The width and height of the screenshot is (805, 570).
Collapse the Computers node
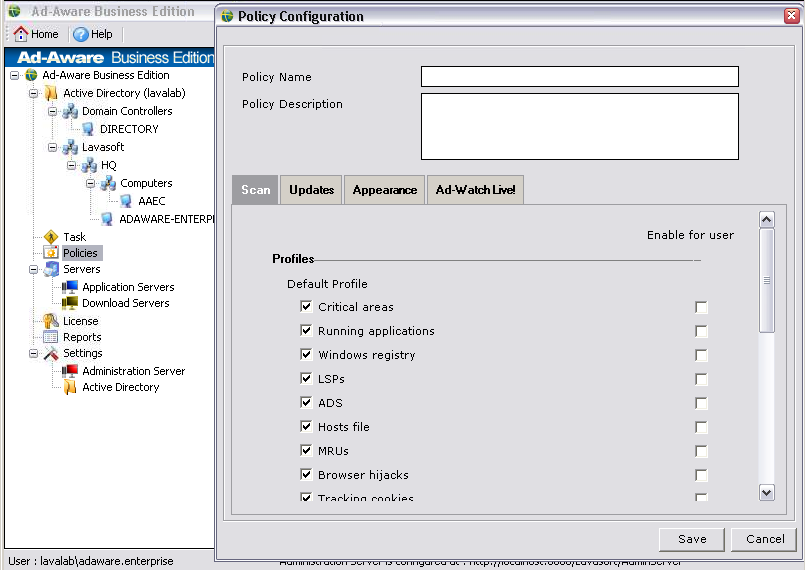coord(90,183)
